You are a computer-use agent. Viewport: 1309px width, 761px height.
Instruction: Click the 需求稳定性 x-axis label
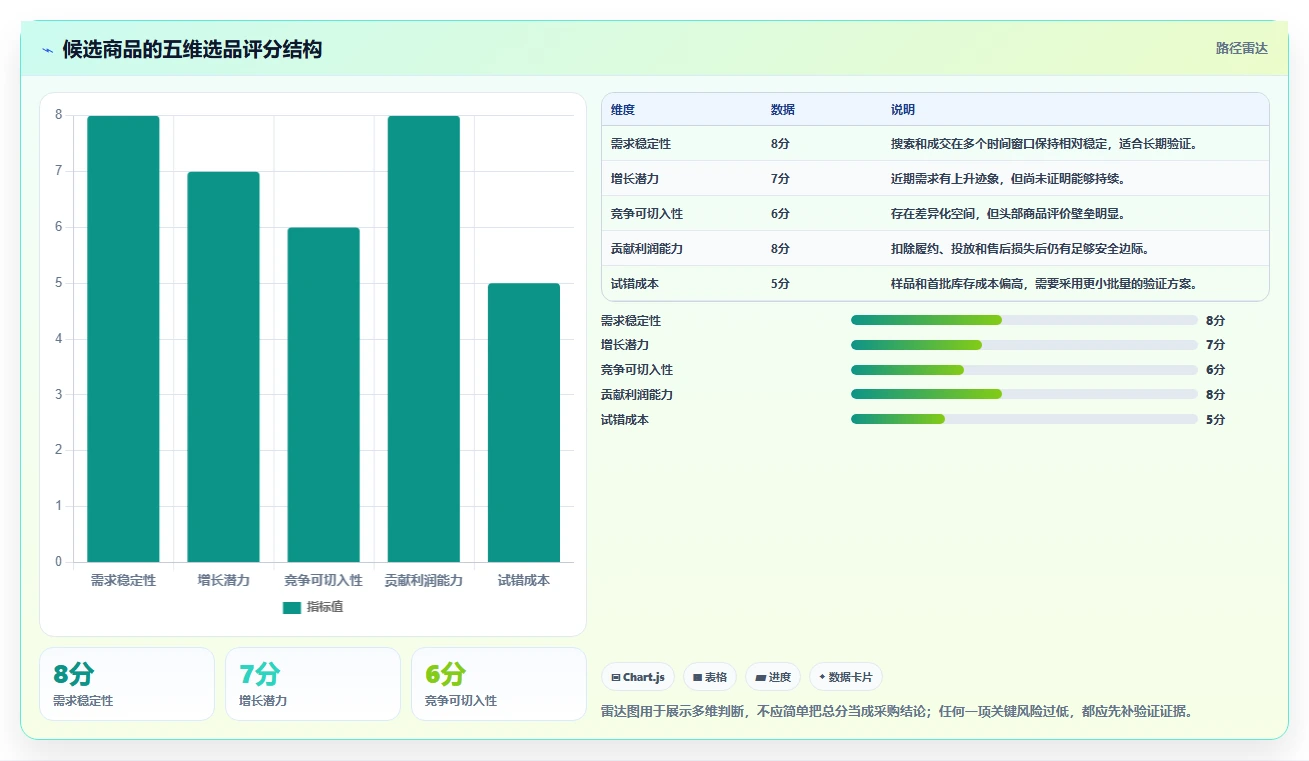[123, 580]
